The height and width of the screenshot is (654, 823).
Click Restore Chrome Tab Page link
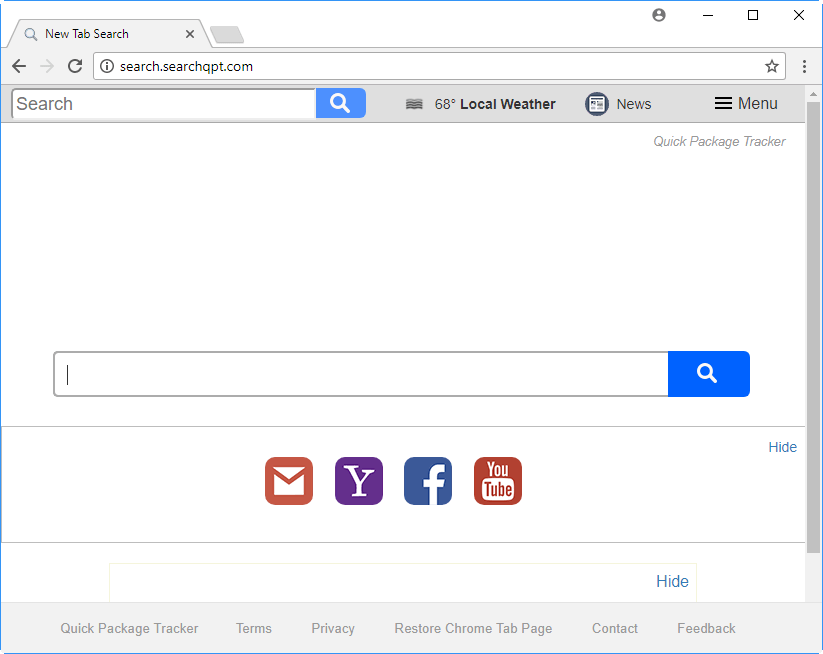(x=473, y=628)
